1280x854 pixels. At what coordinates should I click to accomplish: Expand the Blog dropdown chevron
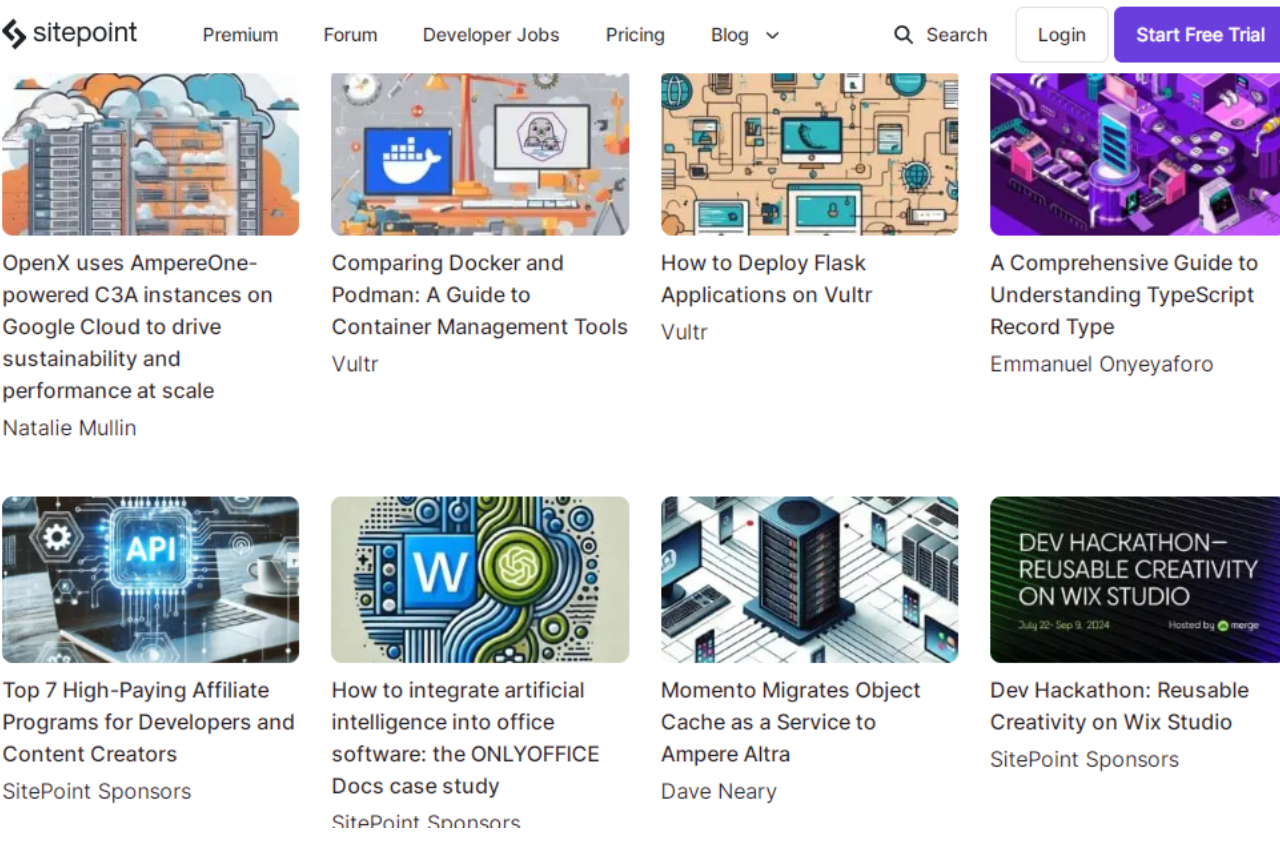pos(772,35)
